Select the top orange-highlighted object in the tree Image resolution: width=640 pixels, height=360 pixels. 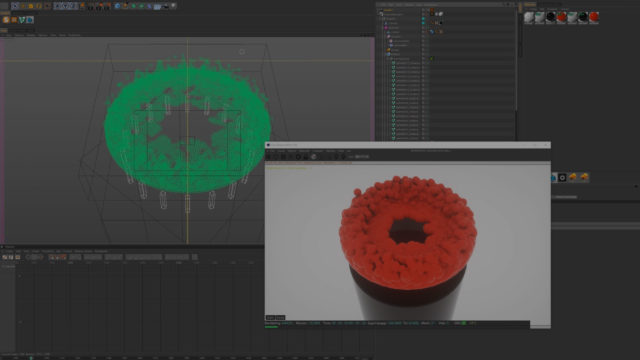click(388, 10)
